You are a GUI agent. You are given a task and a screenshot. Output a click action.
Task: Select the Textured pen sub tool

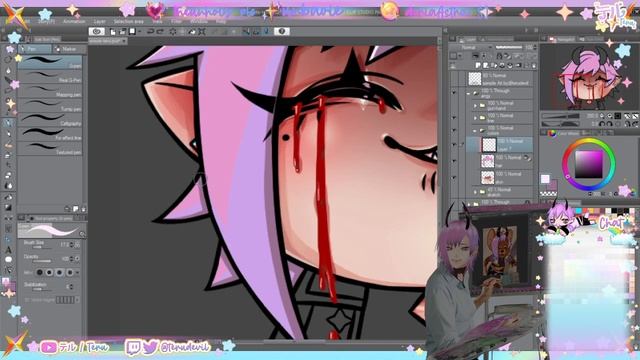(50, 149)
